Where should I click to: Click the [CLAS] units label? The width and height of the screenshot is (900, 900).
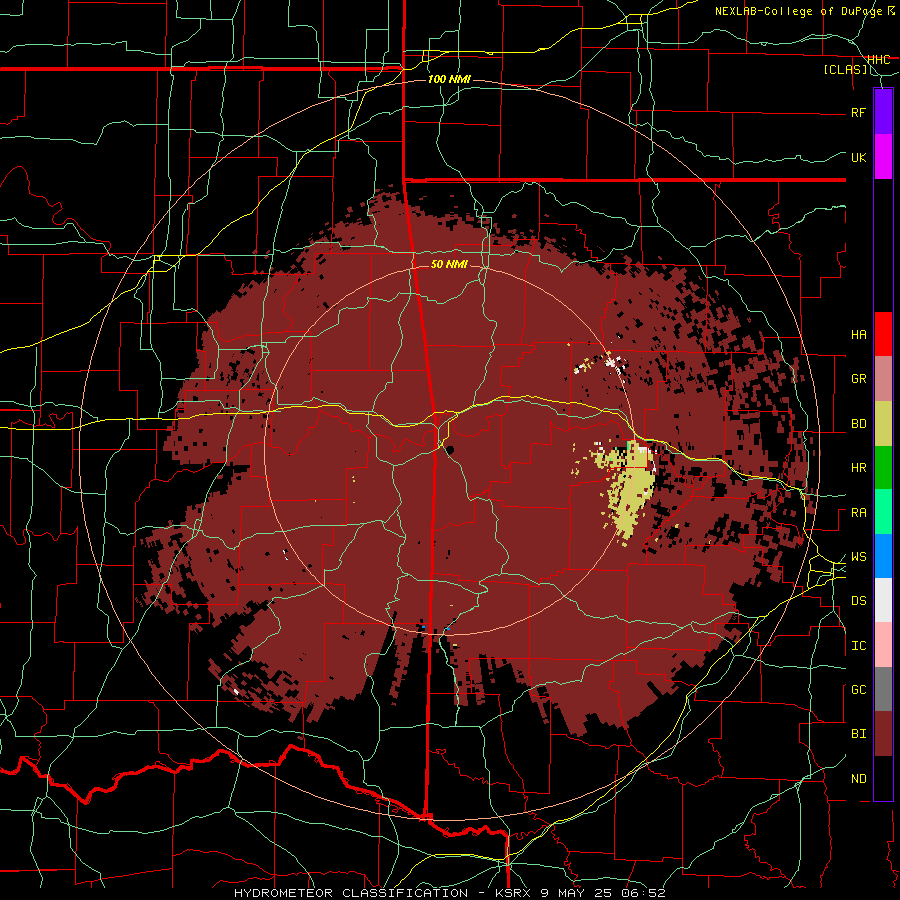click(x=845, y=70)
